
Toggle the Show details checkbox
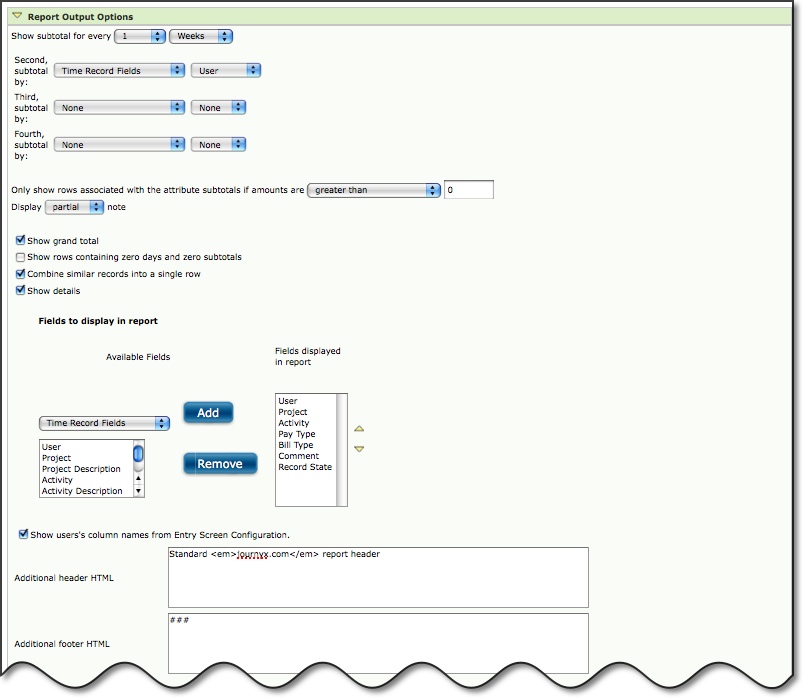[x=20, y=291]
